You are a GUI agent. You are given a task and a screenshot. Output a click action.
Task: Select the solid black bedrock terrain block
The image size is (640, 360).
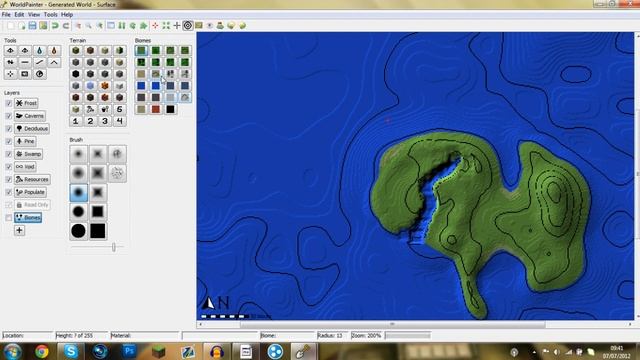pos(76,74)
